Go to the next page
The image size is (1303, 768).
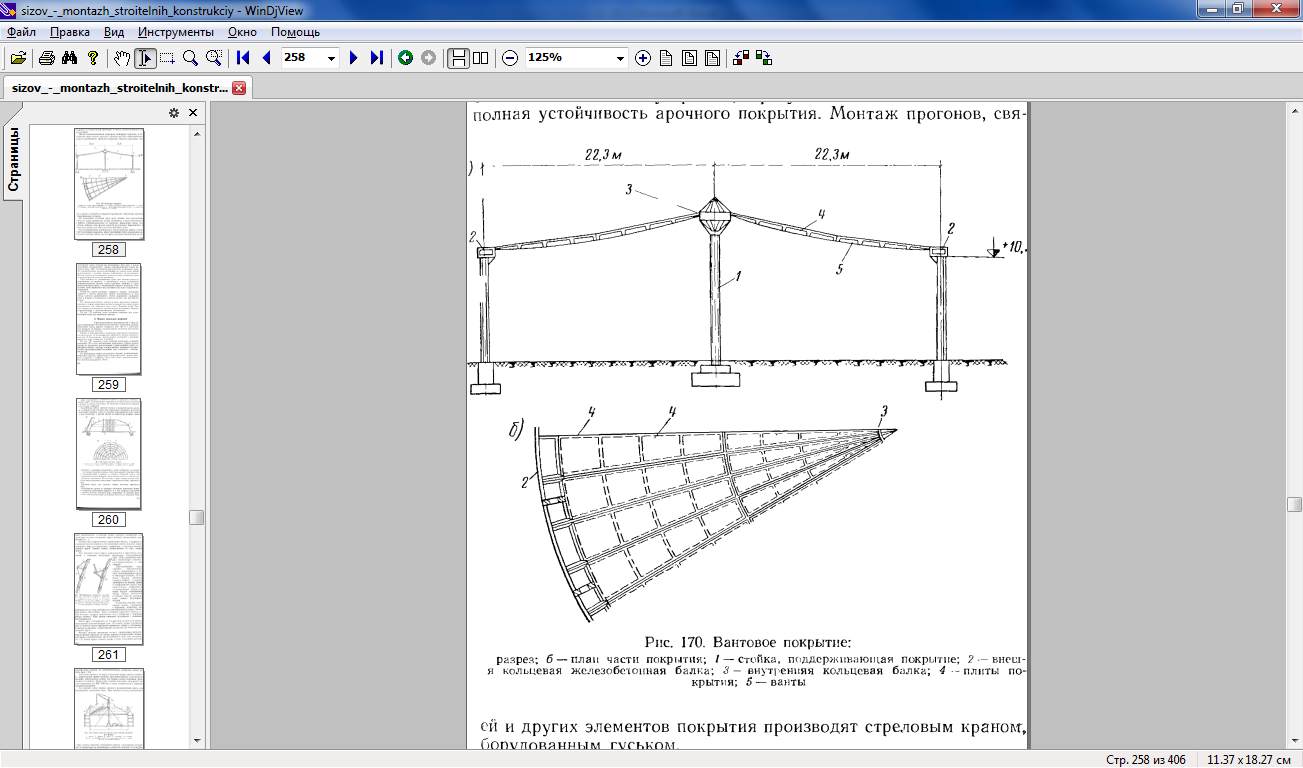point(353,58)
